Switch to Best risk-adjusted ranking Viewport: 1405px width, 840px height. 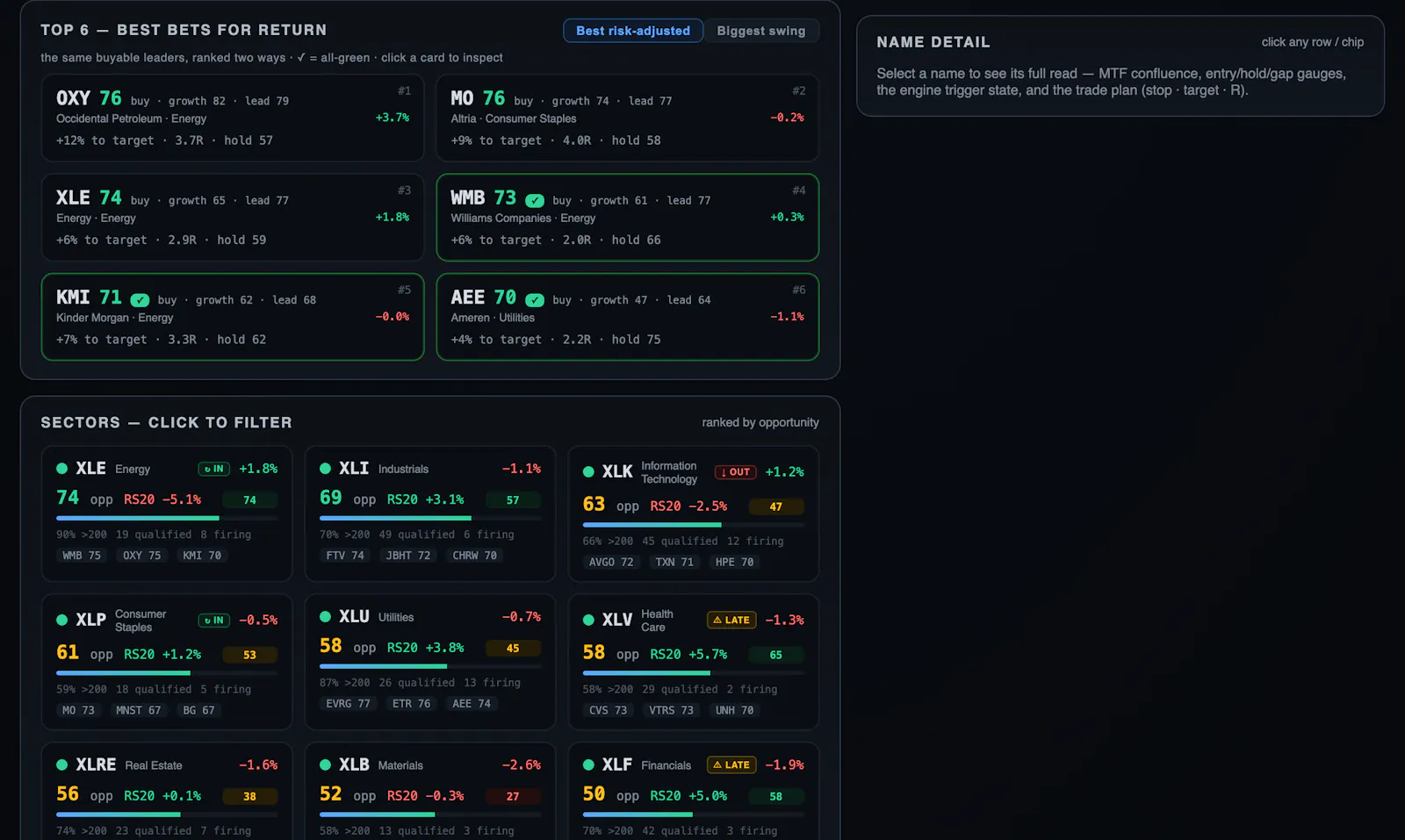633,31
